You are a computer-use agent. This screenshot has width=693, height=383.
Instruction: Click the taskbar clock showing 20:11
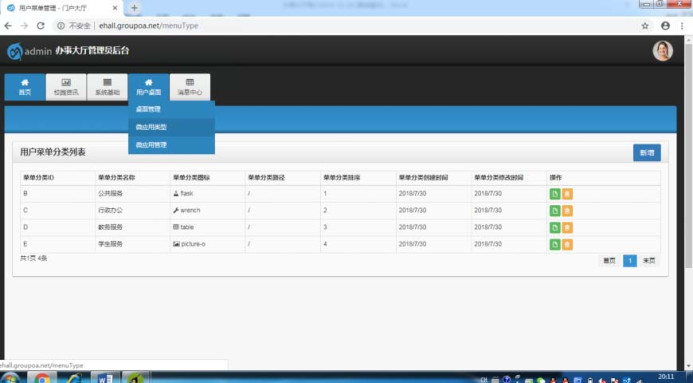tap(666, 377)
